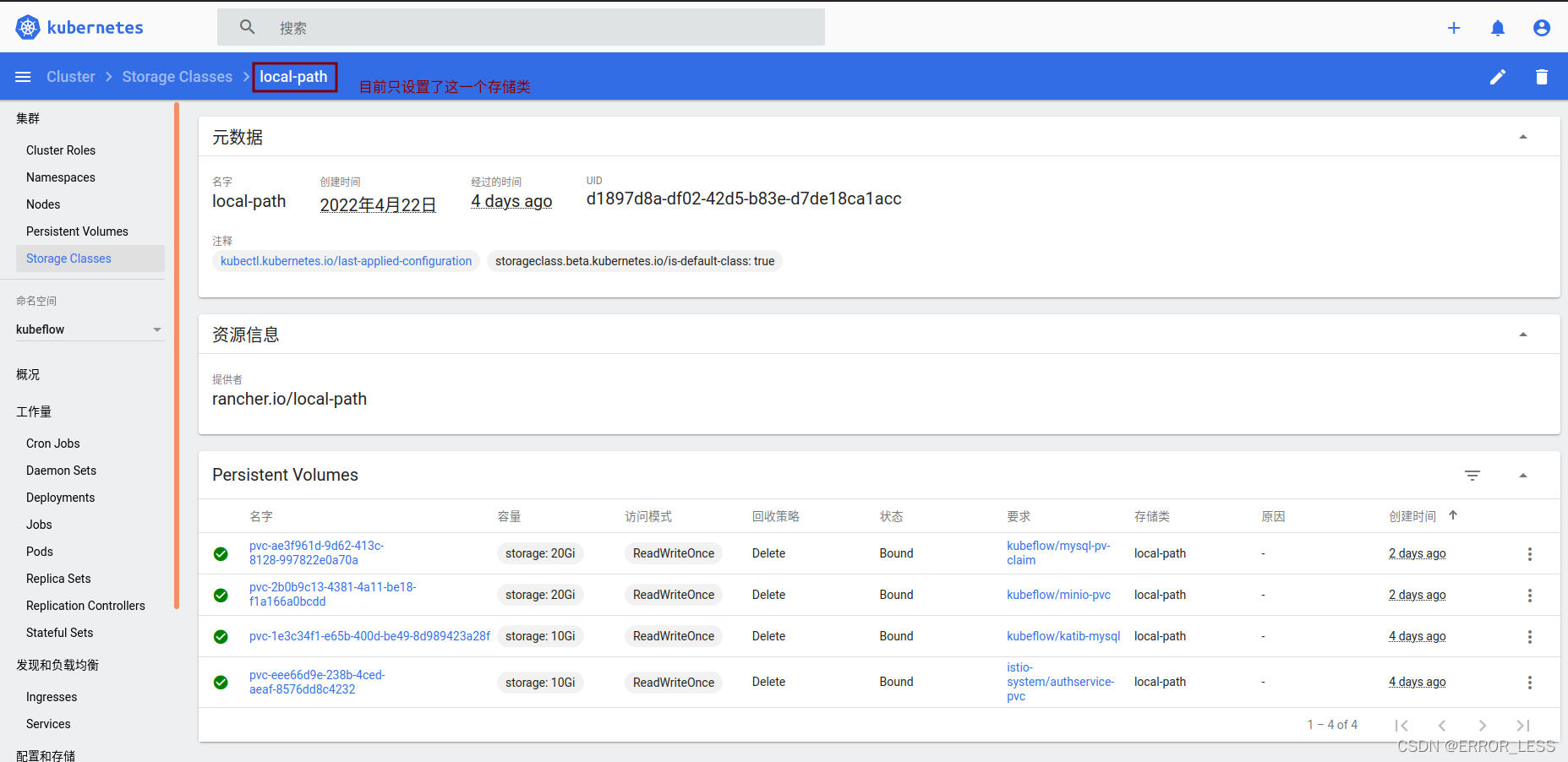
Task: Click the UID value d1897d8a-df02
Action: (x=744, y=199)
